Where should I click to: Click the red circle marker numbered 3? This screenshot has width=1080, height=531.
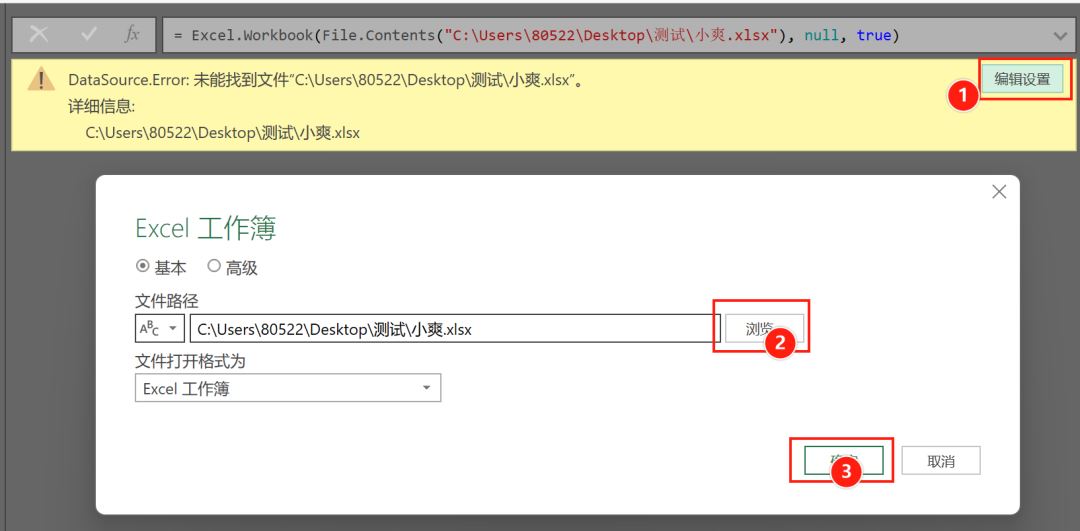tap(847, 473)
